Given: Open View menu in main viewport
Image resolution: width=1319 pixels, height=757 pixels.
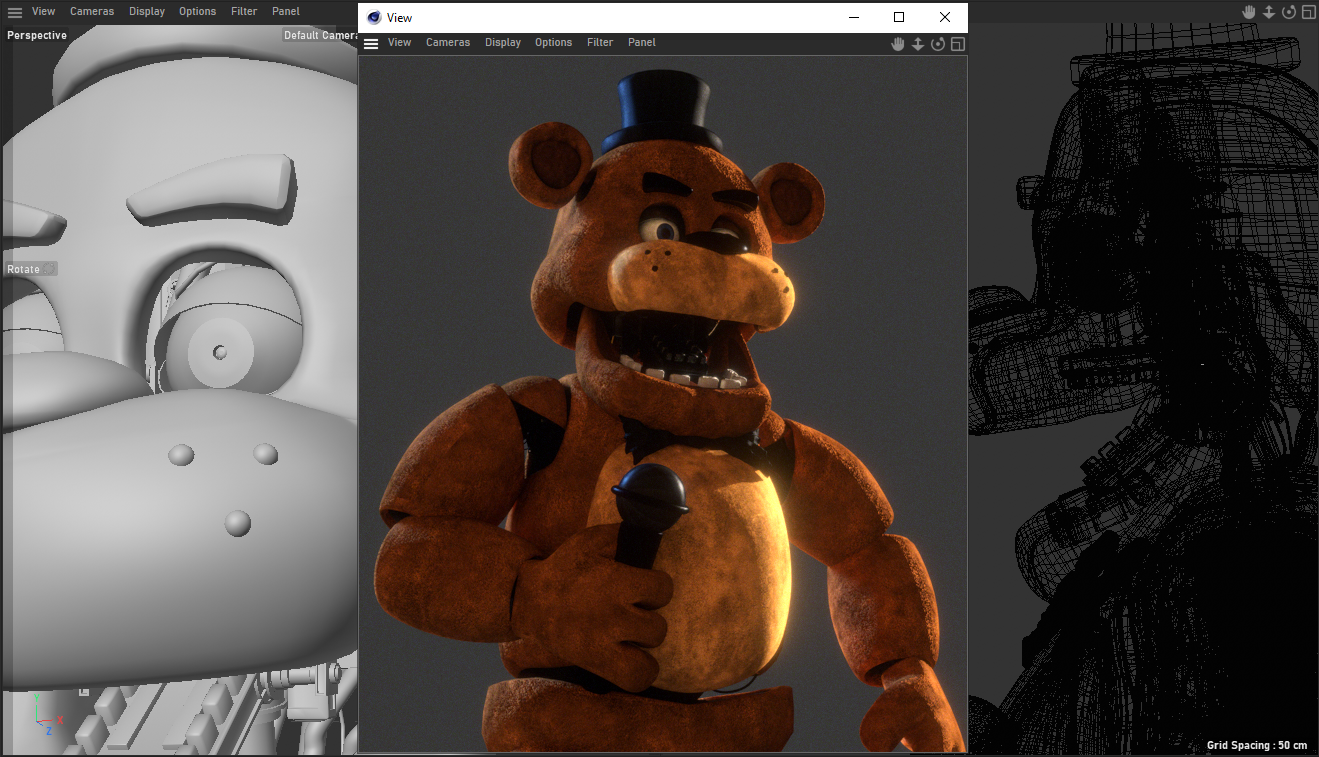Looking at the screenshot, I should click(x=43, y=12).
